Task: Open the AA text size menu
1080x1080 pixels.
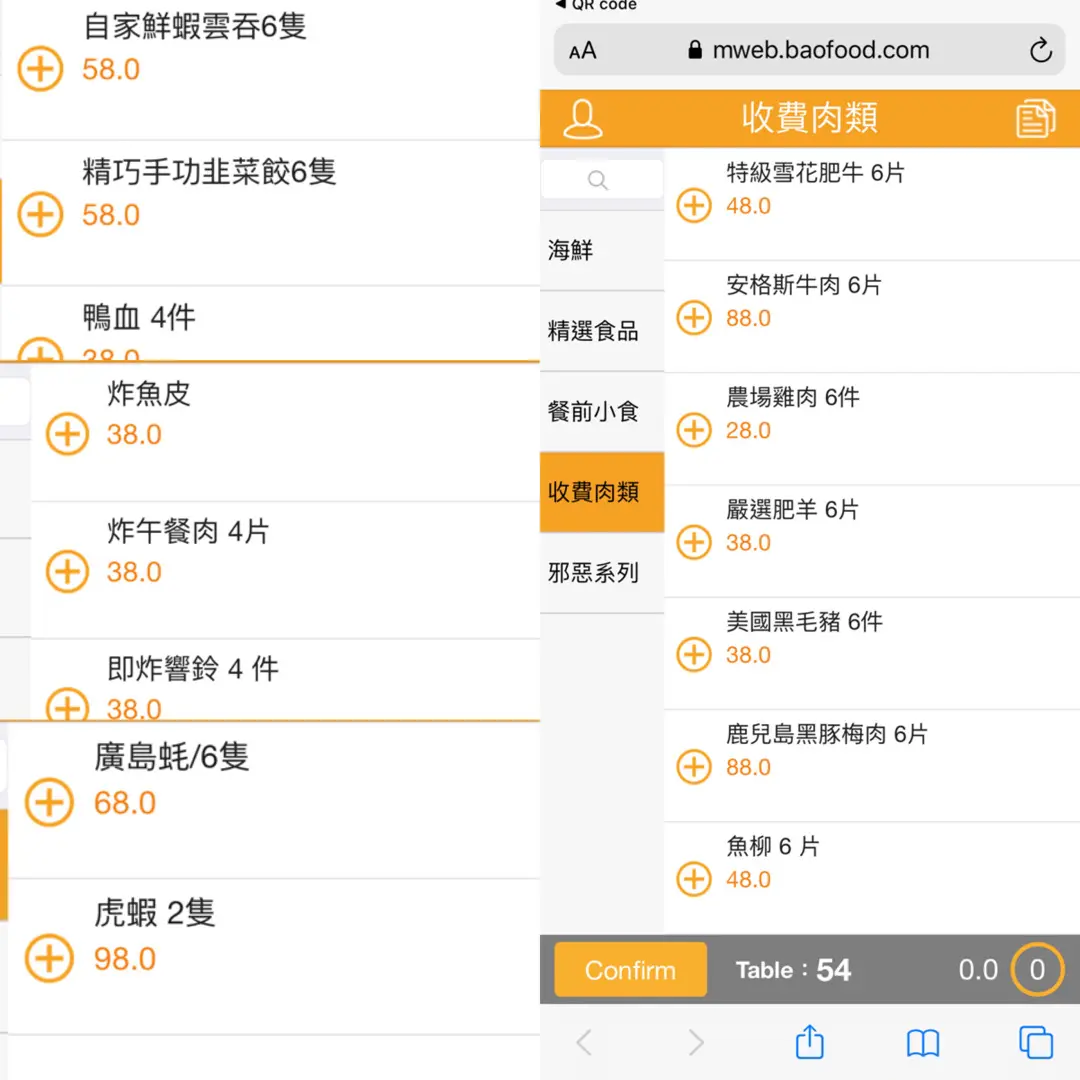Action: click(583, 51)
